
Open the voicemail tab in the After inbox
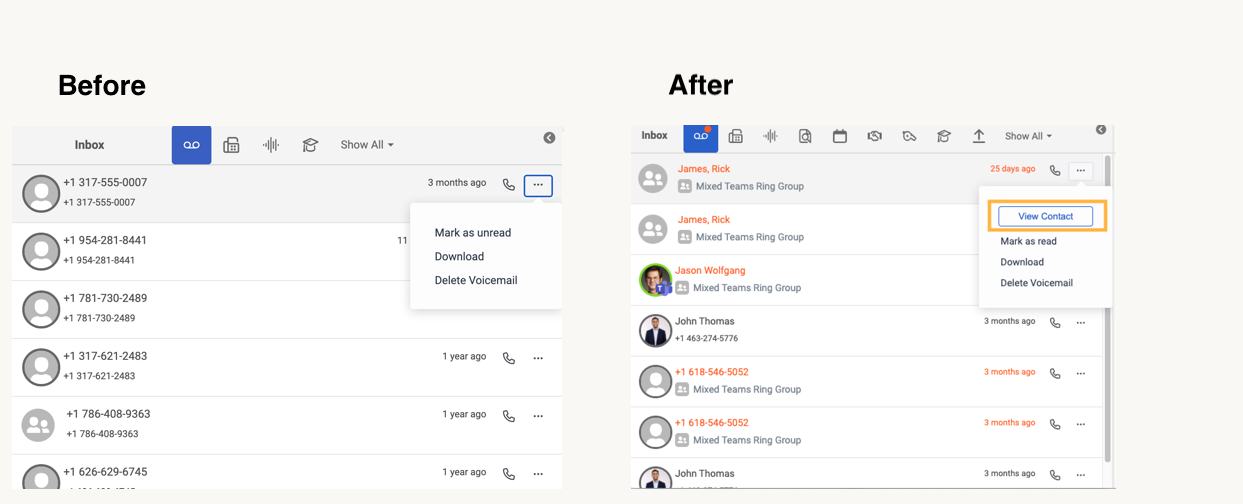click(700, 136)
